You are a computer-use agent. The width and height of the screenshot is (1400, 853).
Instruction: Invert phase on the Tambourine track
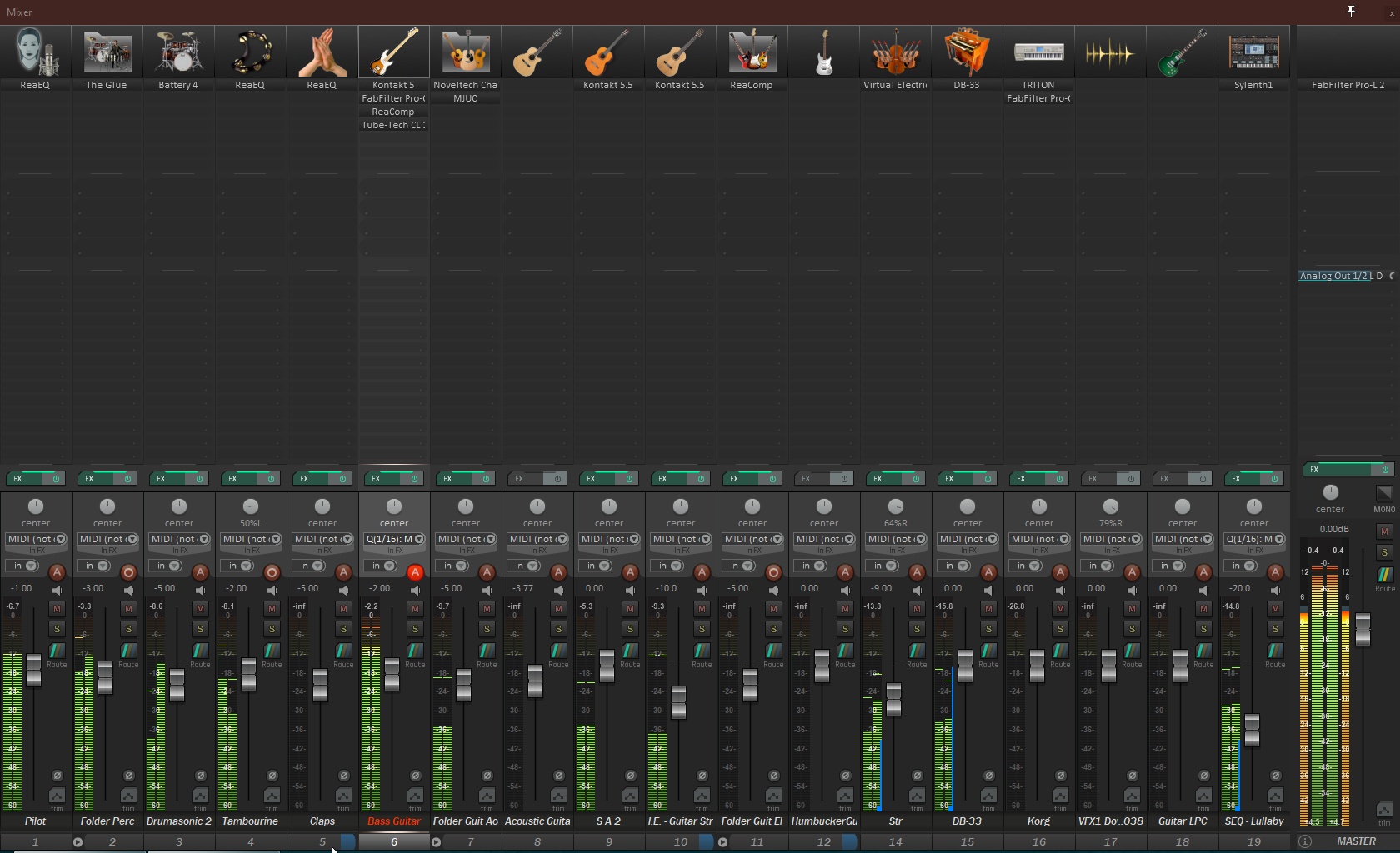click(x=272, y=776)
